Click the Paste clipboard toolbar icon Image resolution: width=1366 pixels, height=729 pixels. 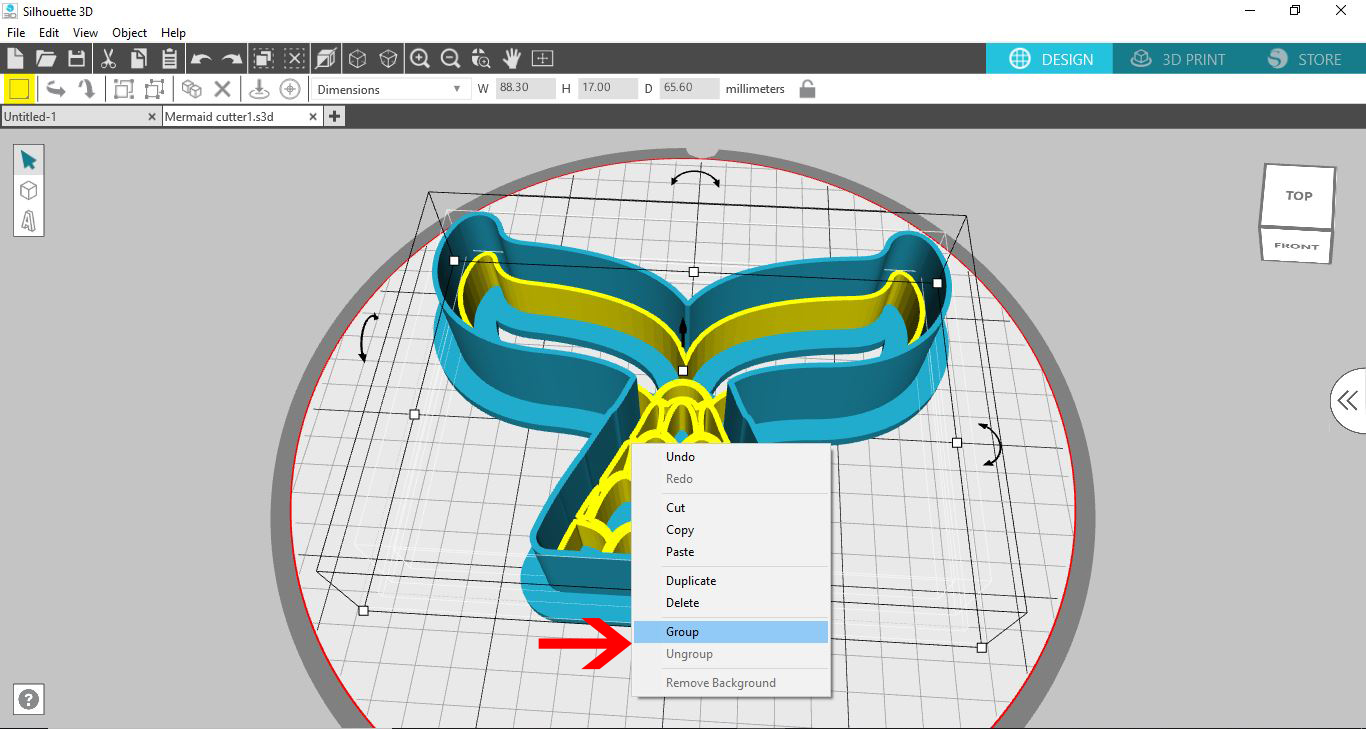[169, 58]
